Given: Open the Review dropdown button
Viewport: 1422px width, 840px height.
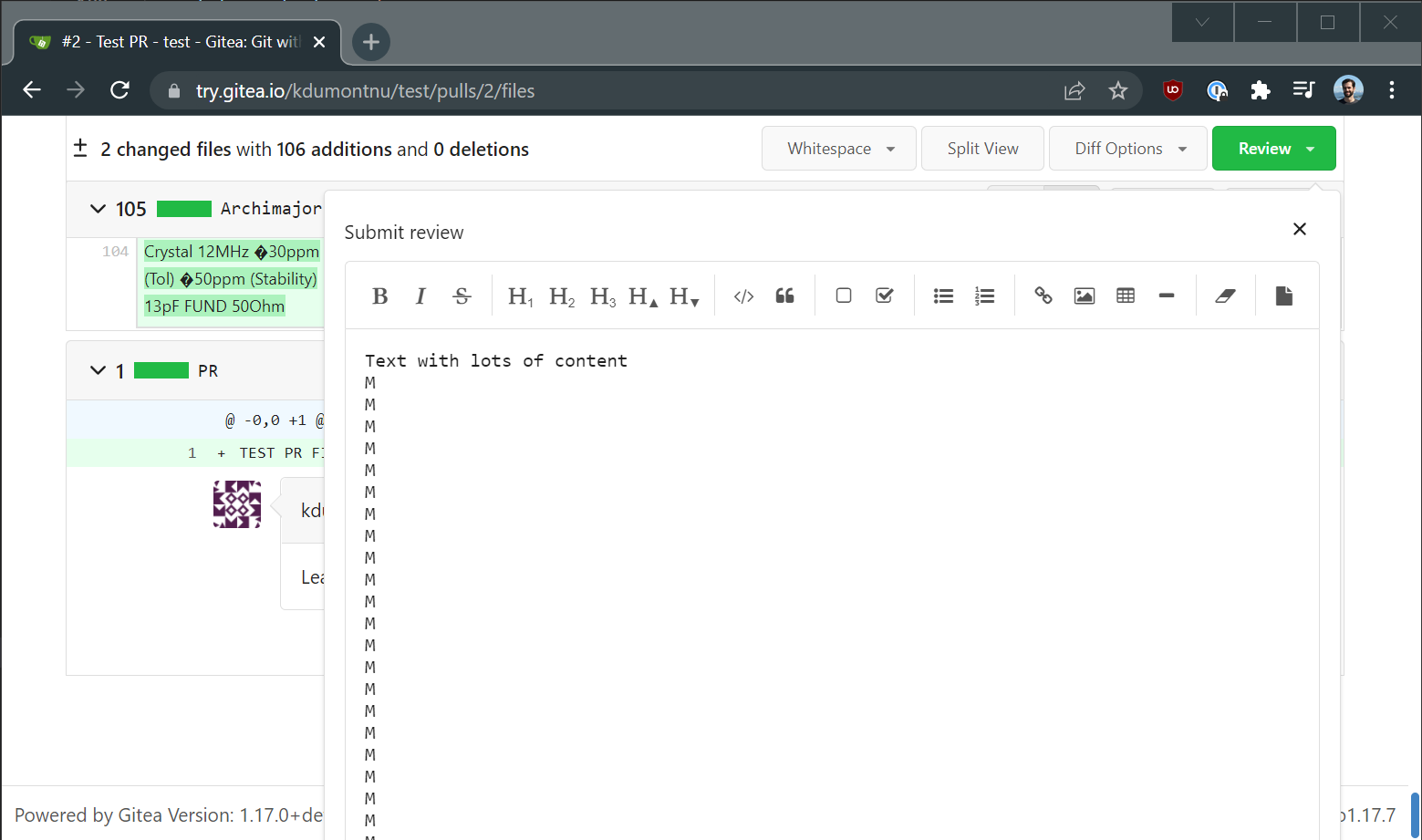Looking at the screenshot, I should click(1274, 149).
